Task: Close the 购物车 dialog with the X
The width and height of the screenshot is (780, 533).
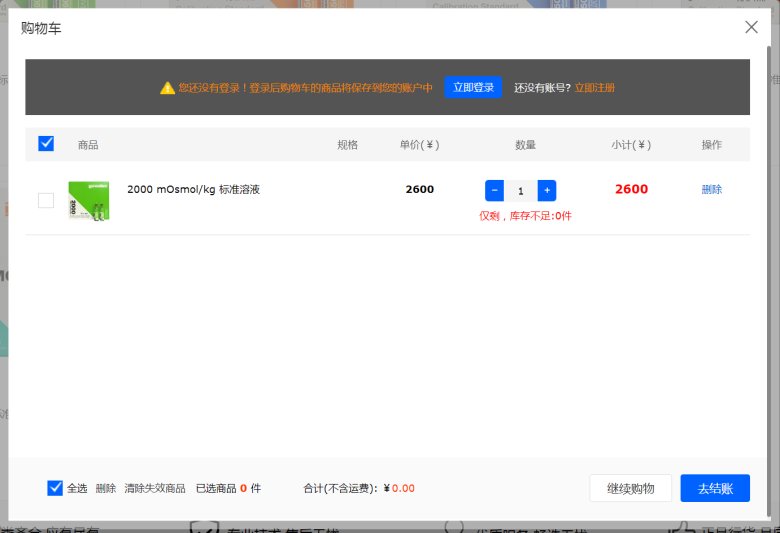Action: coord(751,27)
